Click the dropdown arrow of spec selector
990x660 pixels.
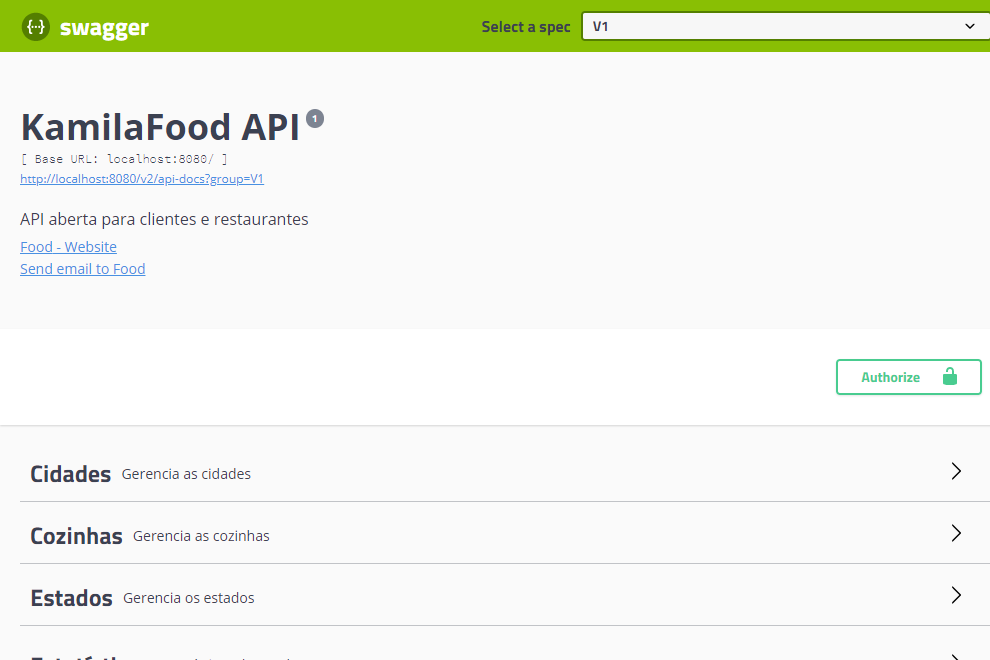tap(970, 27)
